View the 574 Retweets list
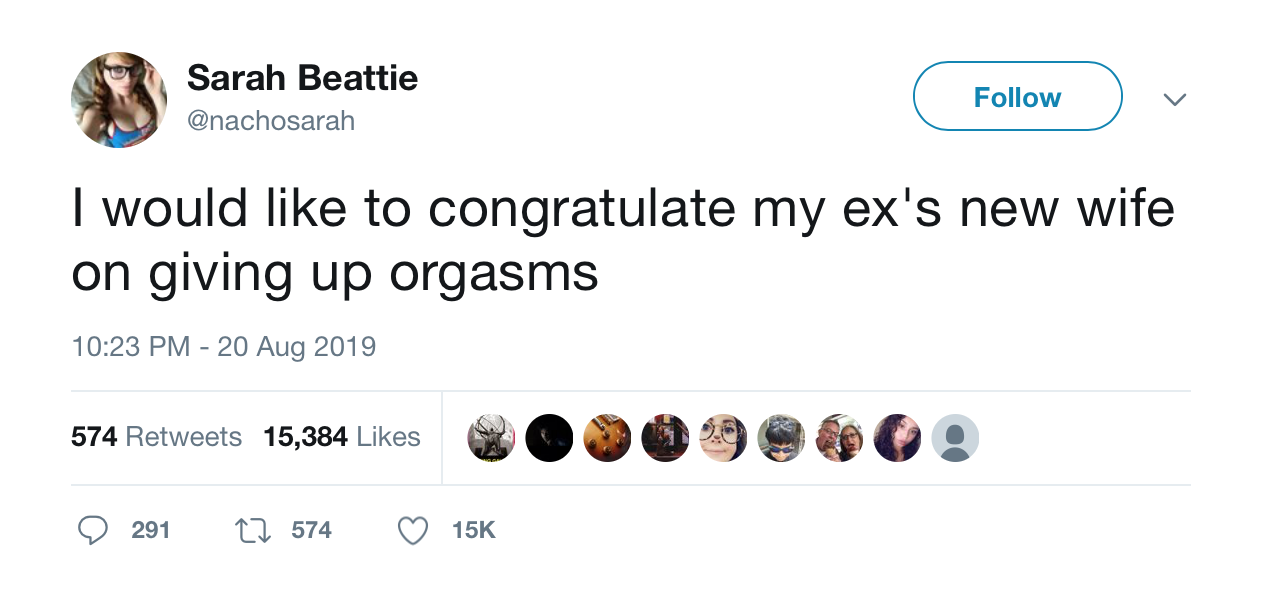 tap(156, 437)
